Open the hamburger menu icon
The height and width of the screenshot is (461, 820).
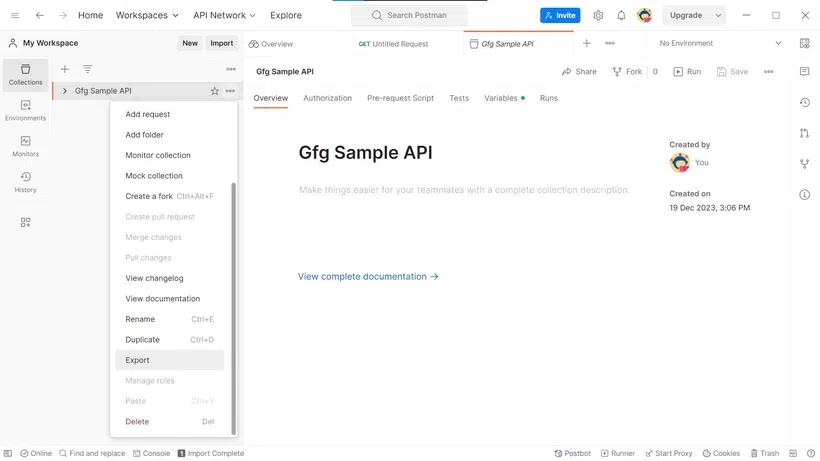(15, 15)
